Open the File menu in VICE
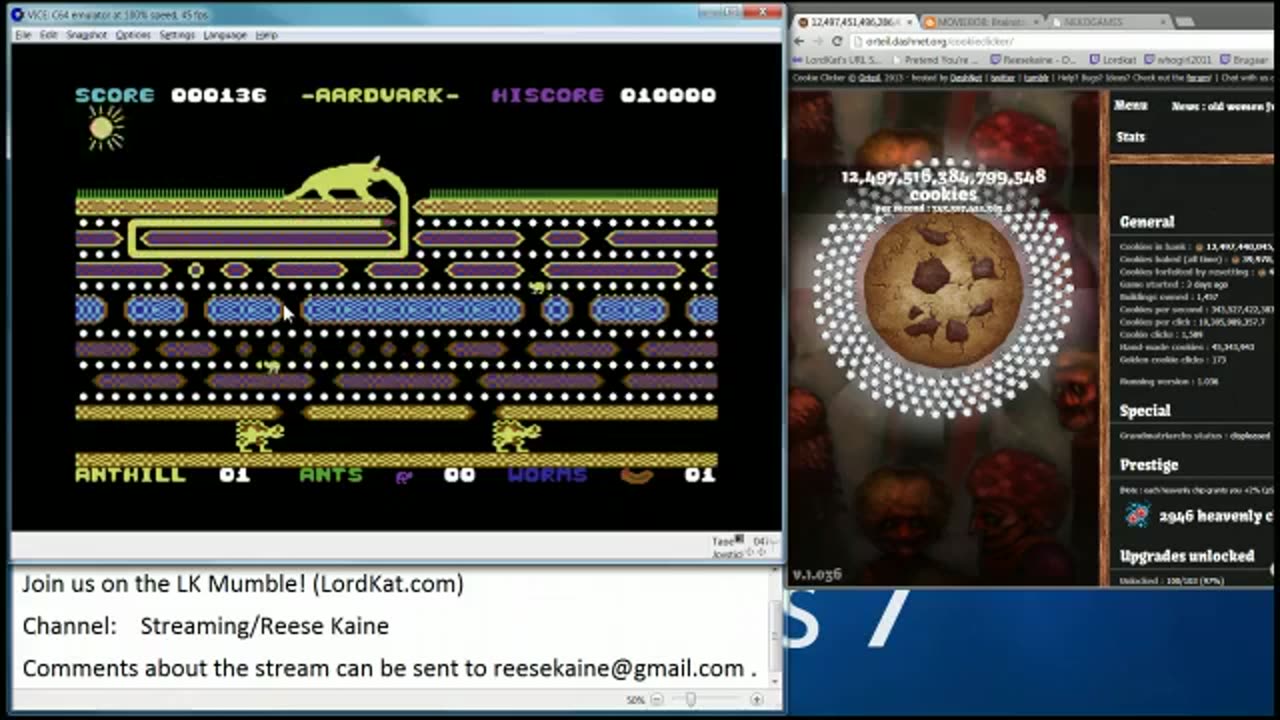1280x720 pixels. pos(22,35)
